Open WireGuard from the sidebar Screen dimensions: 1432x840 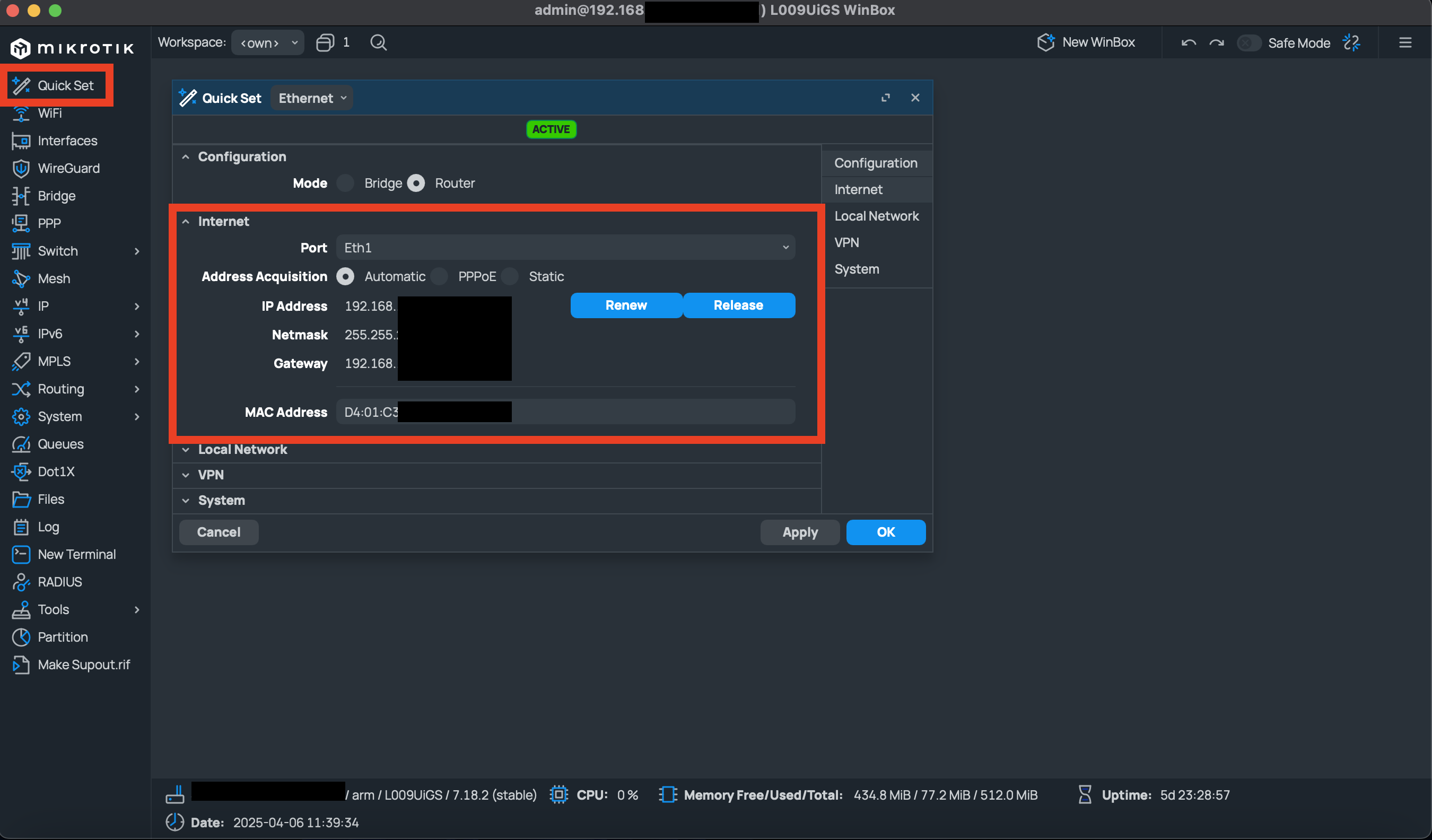pos(68,168)
